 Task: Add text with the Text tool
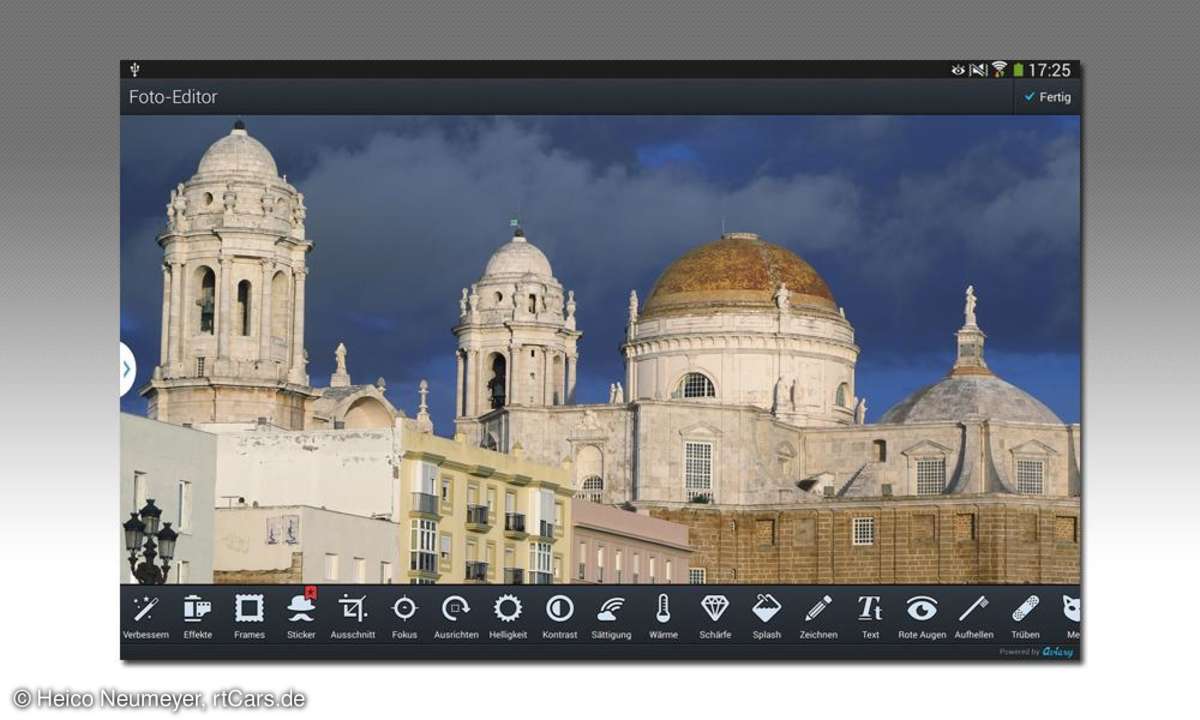pos(870,616)
